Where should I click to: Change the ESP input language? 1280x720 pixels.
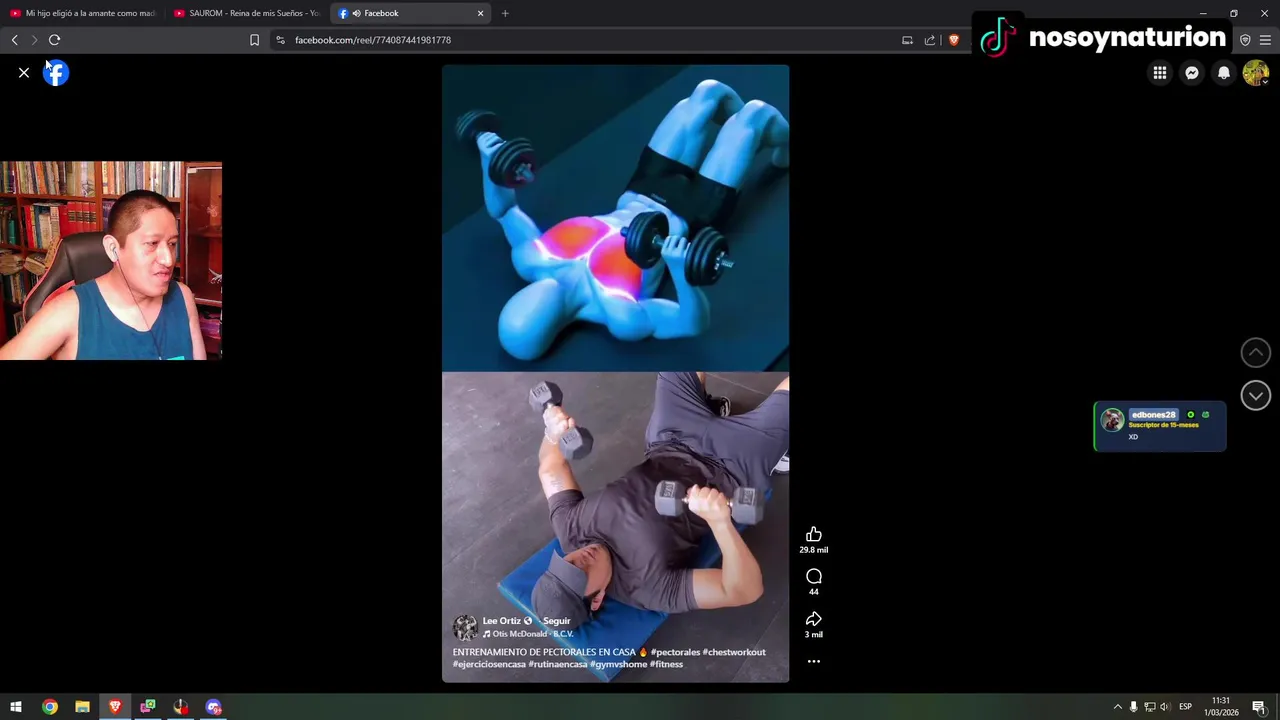(1185, 707)
